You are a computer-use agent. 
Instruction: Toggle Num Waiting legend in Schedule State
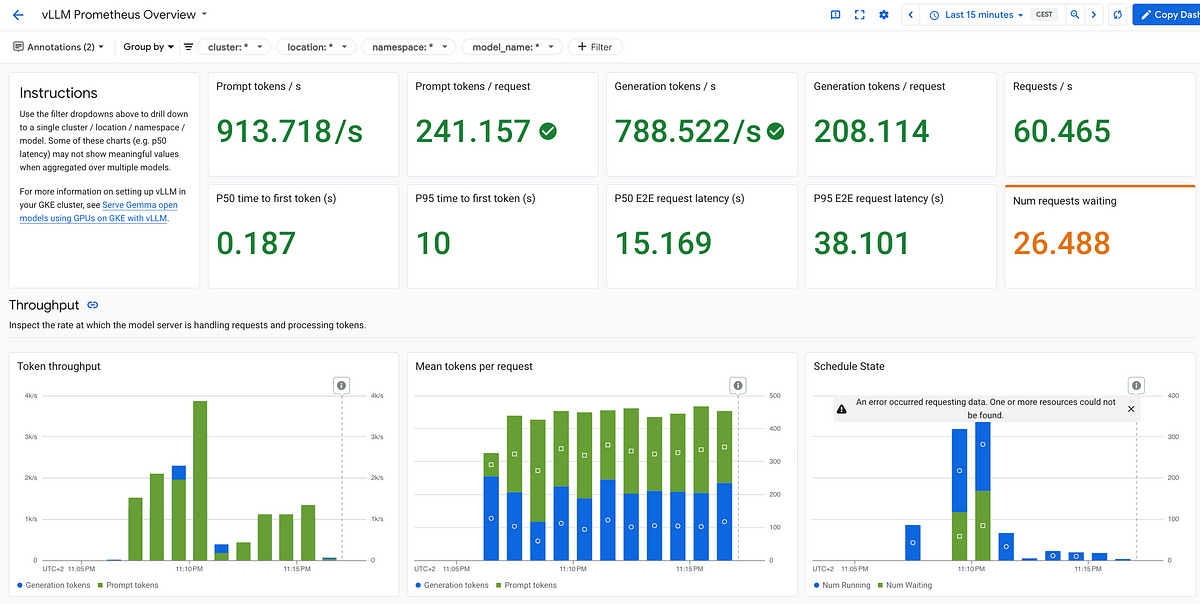pos(908,585)
